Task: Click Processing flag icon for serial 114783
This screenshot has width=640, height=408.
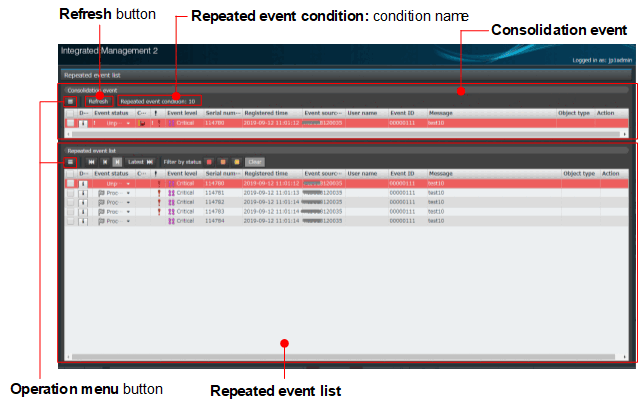Action: [x=101, y=212]
